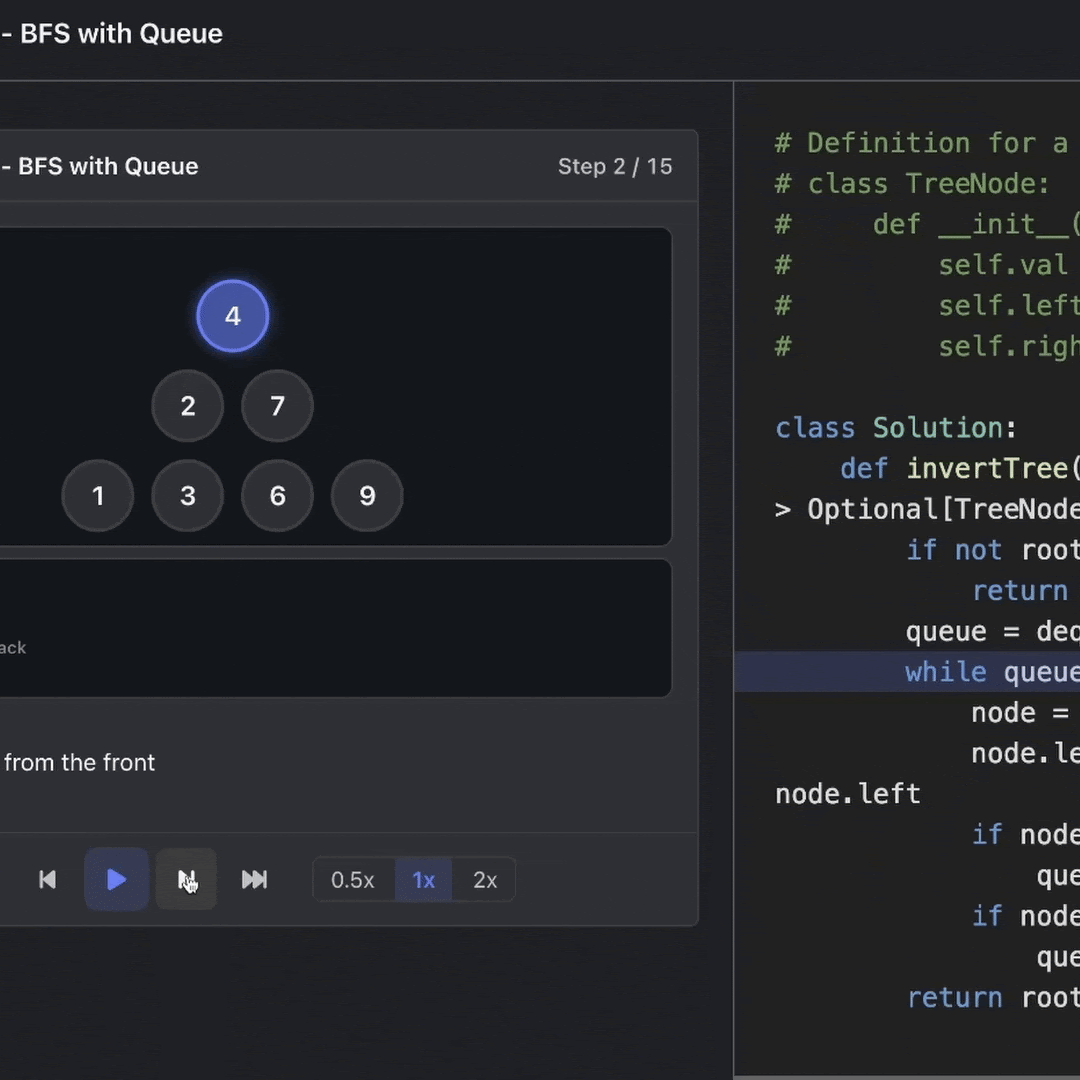Click the '# class TreeNode:' comment line
The width and height of the screenshot is (1080, 1080).
pyautogui.click(x=912, y=184)
